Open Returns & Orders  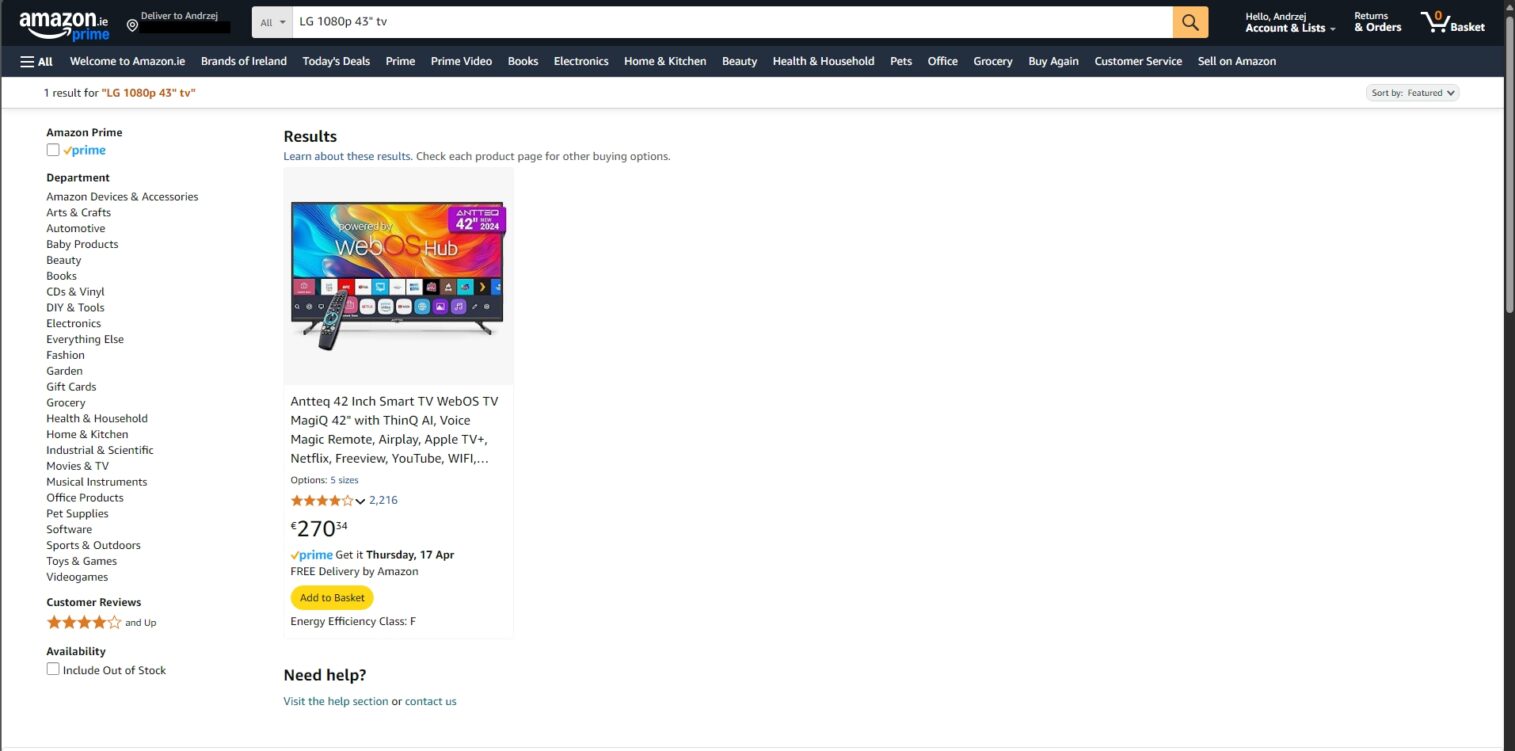[1378, 22]
